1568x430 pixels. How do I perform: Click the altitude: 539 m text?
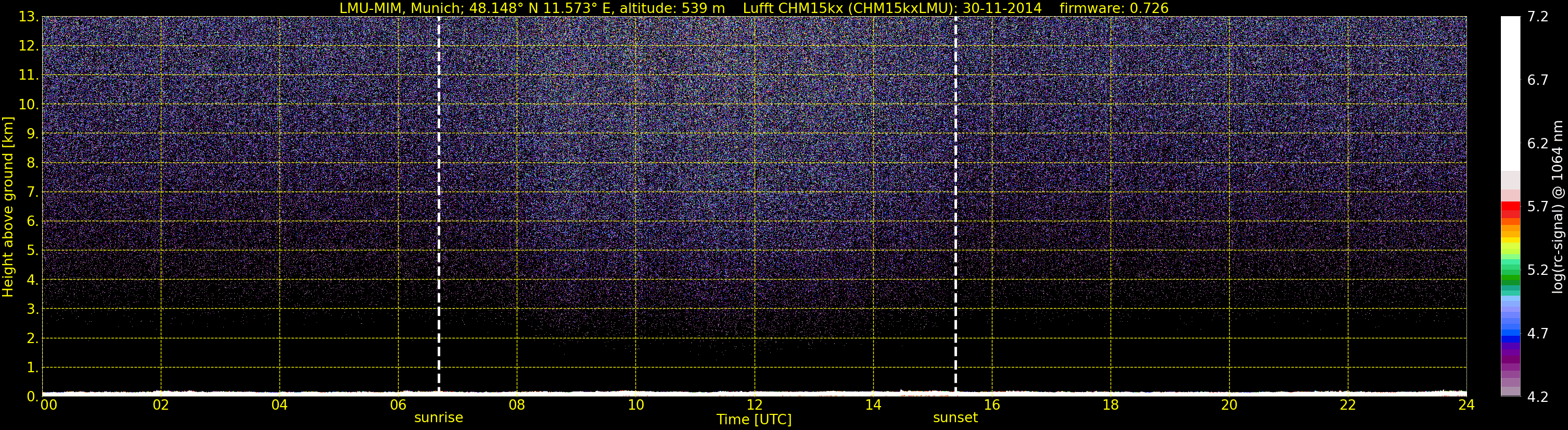(x=672, y=8)
